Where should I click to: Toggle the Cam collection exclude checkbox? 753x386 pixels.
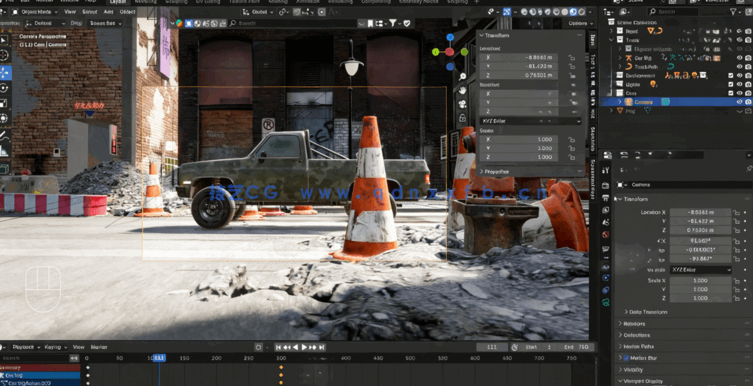[x=731, y=93]
